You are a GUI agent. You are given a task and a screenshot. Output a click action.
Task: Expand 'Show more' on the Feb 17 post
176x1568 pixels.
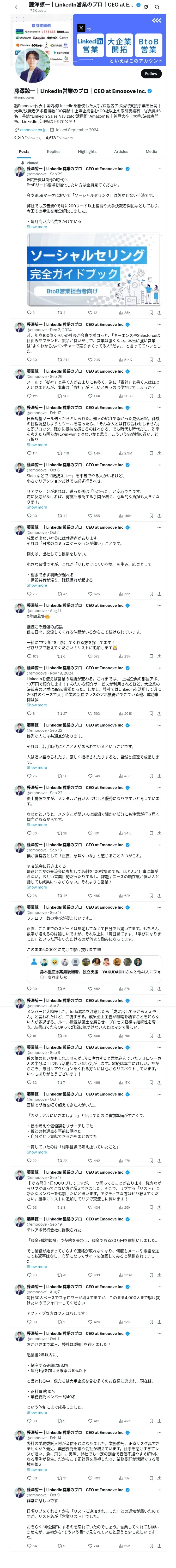[x=37, y=444]
